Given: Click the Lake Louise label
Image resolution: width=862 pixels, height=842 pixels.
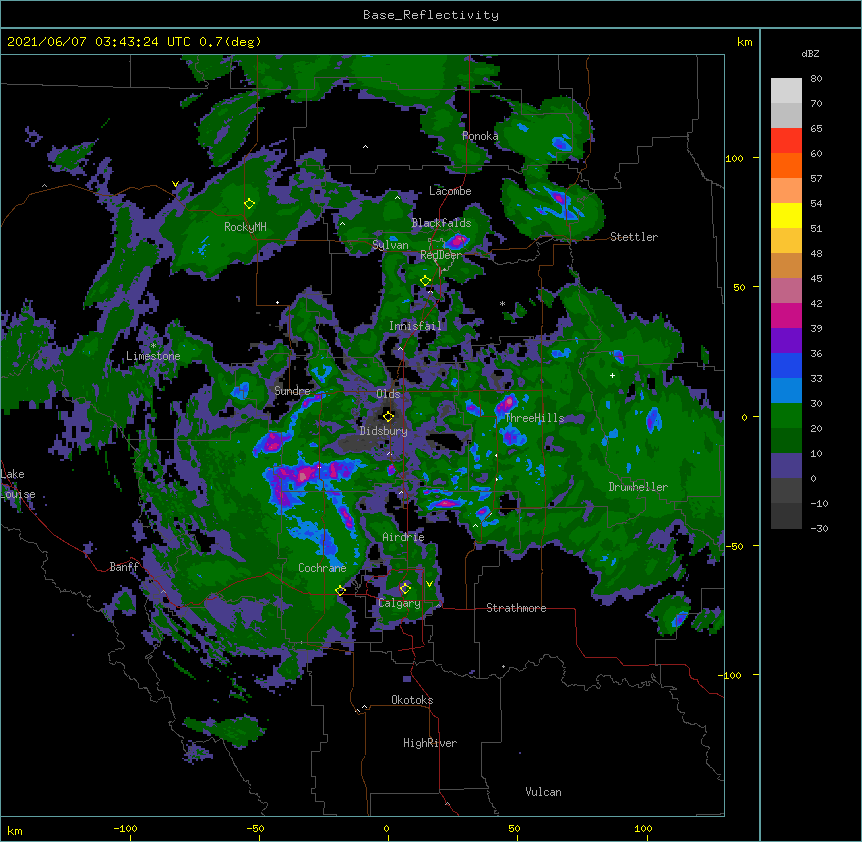Looking at the screenshot, I should 18,484.
